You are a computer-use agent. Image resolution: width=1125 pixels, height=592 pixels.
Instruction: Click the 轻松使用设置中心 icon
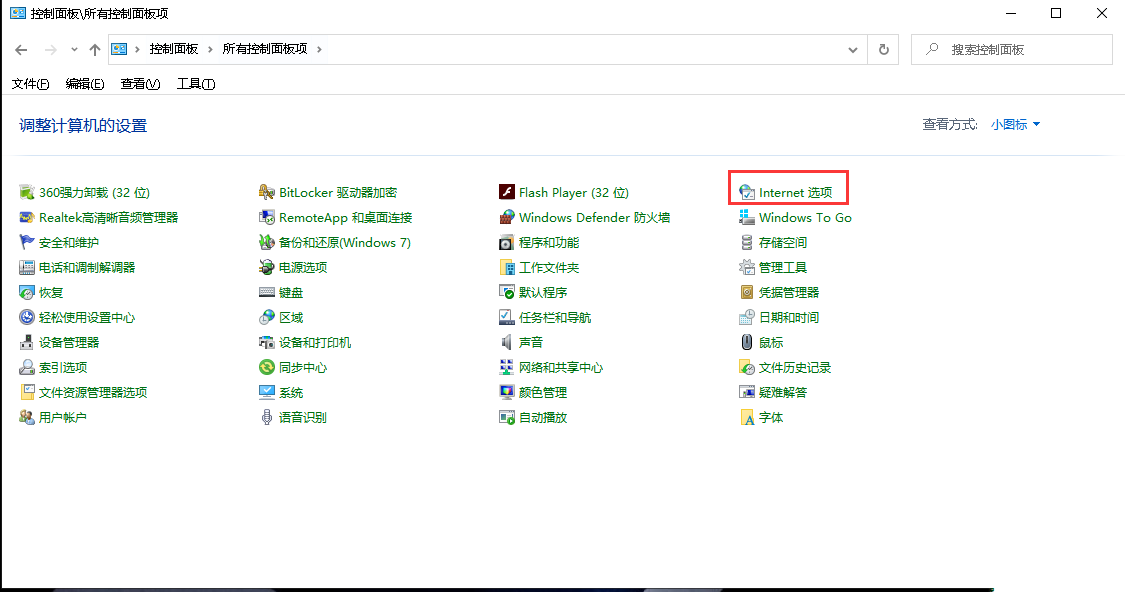[x=27, y=317]
